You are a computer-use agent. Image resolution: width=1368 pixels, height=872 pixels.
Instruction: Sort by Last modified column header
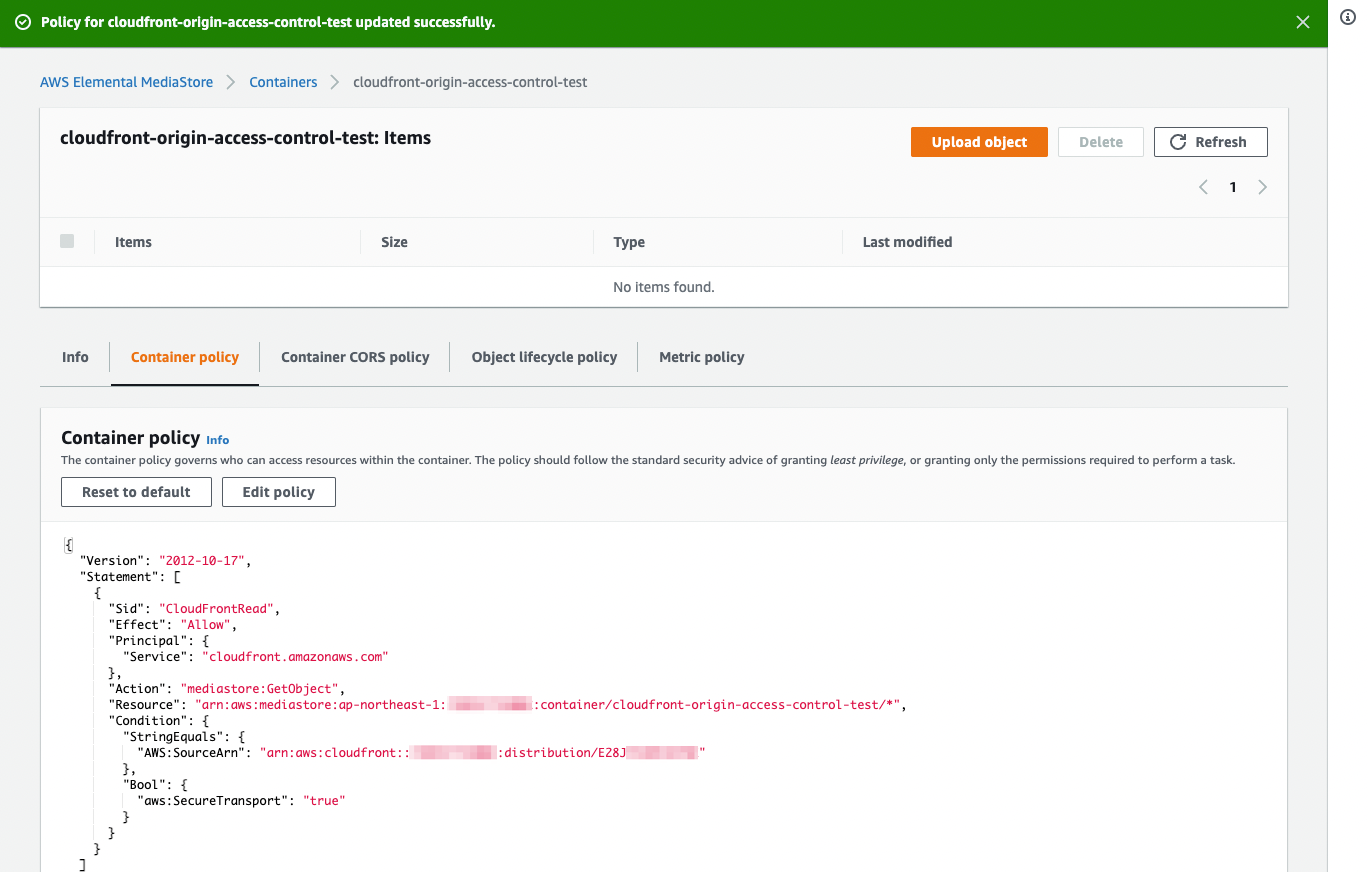907,242
